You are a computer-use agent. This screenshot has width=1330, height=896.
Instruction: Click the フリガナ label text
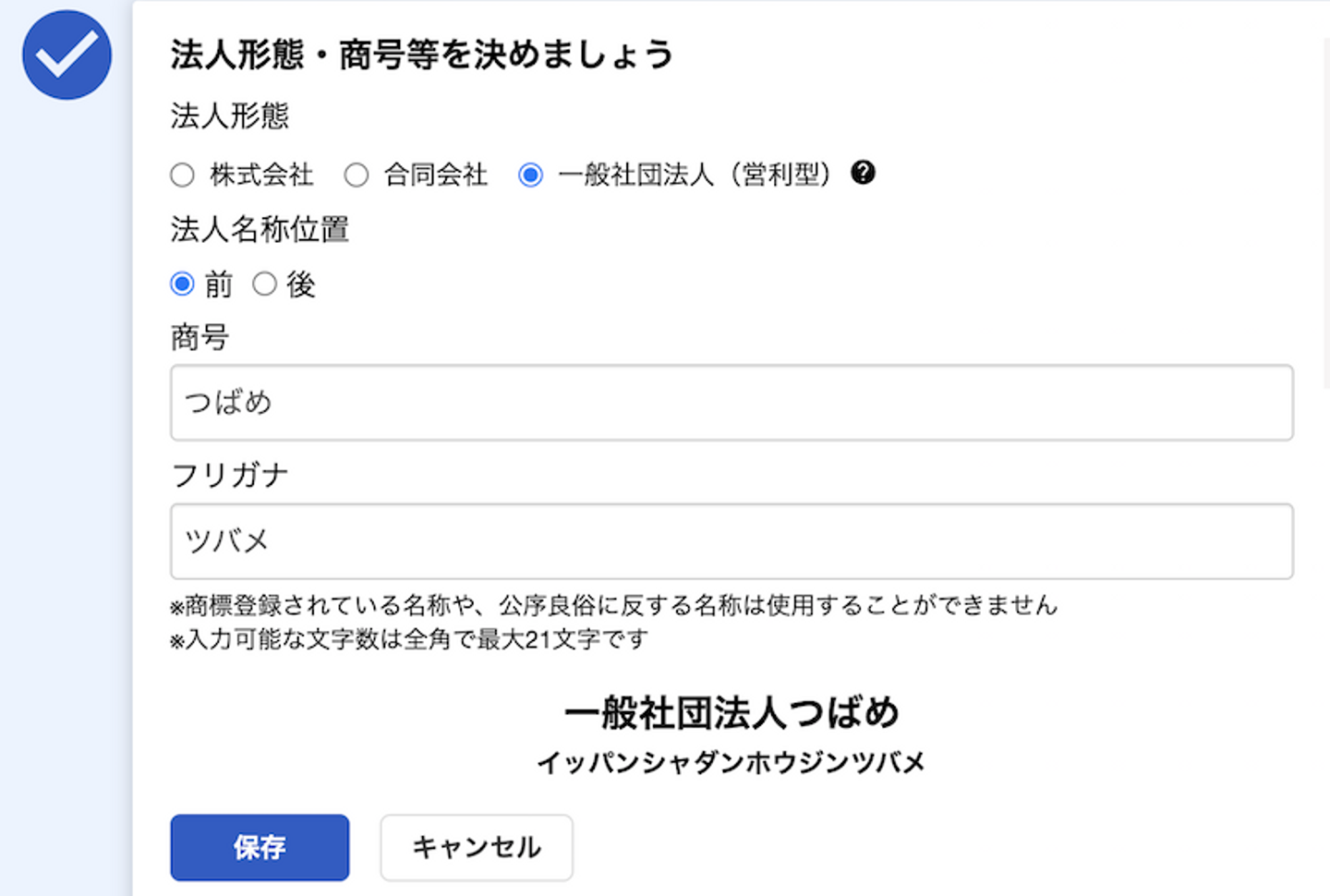point(229,475)
